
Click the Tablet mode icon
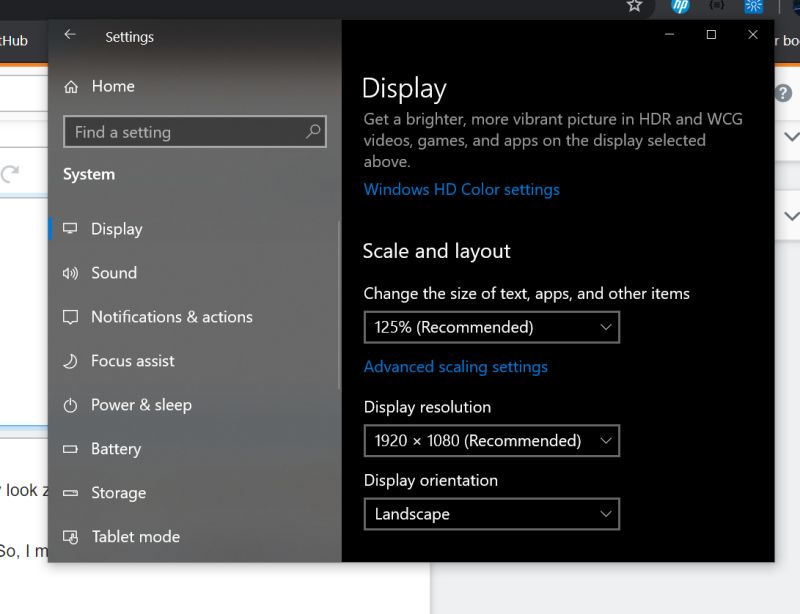coord(70,537)
